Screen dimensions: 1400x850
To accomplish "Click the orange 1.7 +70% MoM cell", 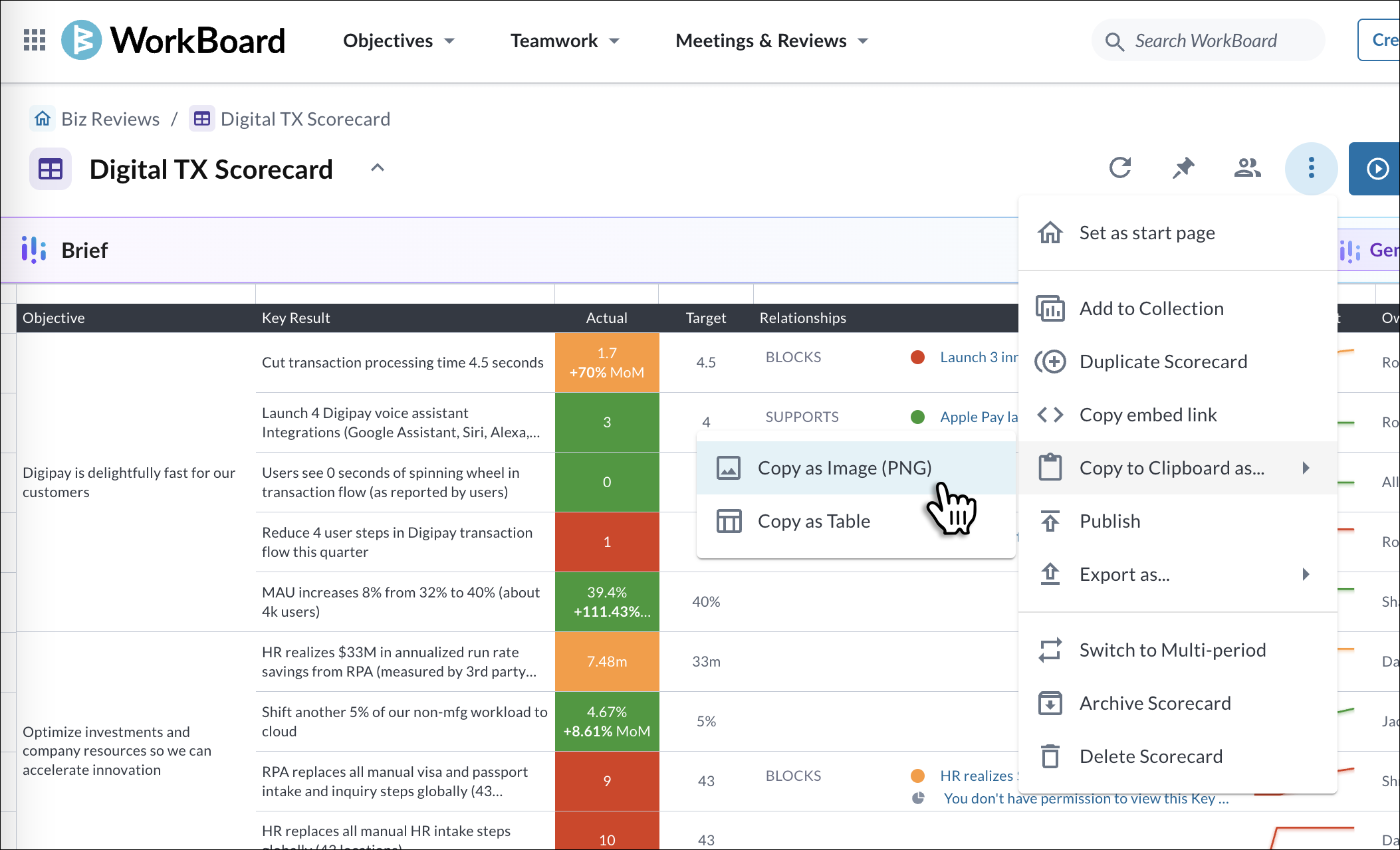I will 607,362.
